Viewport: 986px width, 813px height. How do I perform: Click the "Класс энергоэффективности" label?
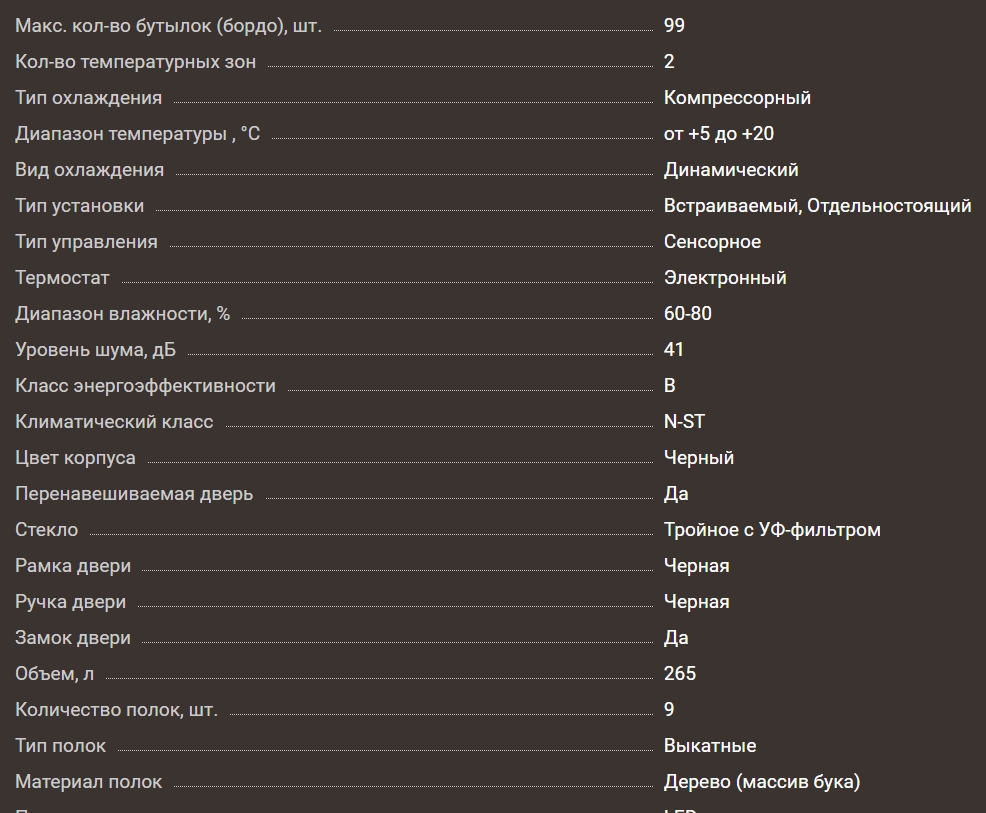coord(145,386)
